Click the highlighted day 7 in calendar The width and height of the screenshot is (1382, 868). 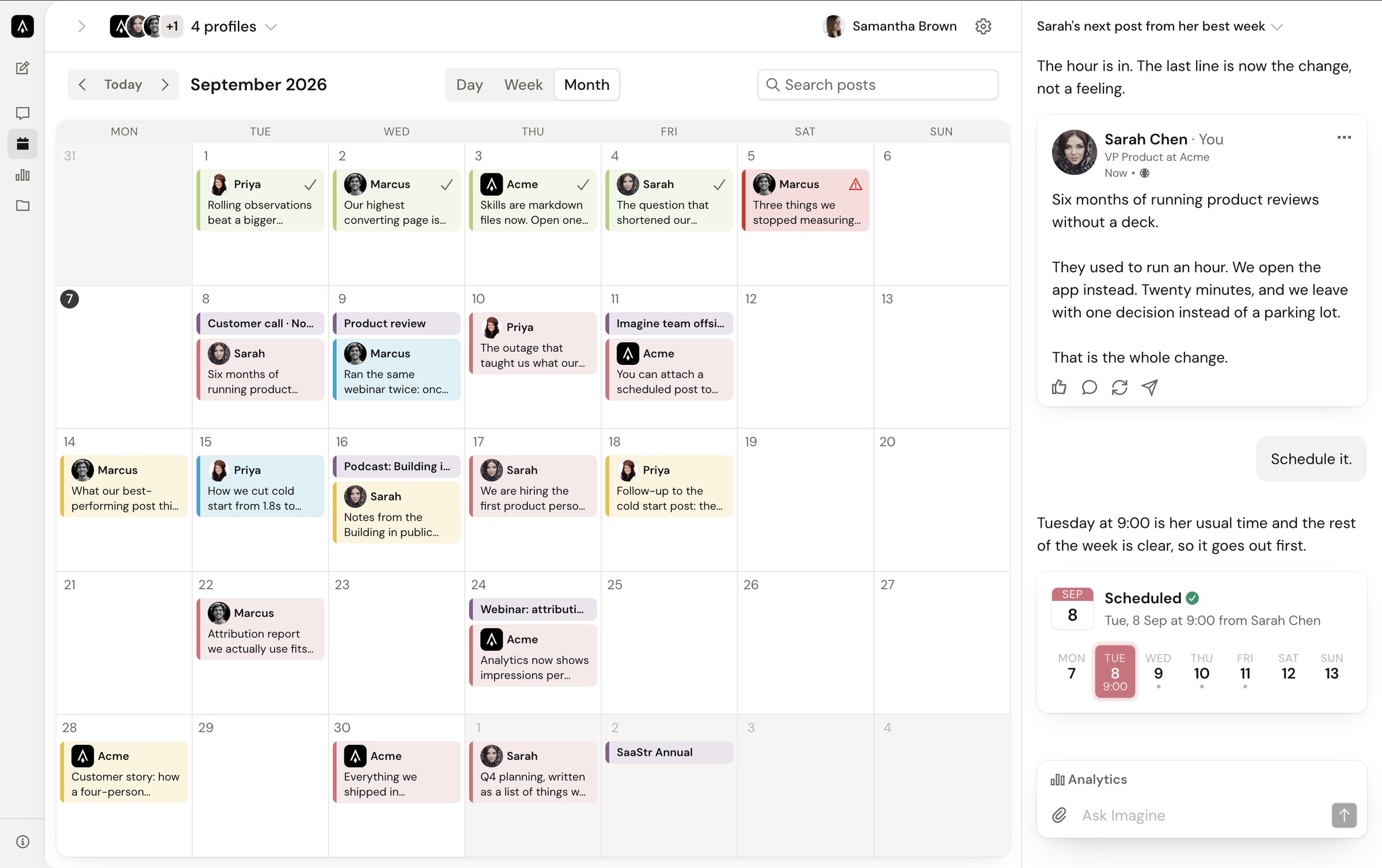point(70,299)
